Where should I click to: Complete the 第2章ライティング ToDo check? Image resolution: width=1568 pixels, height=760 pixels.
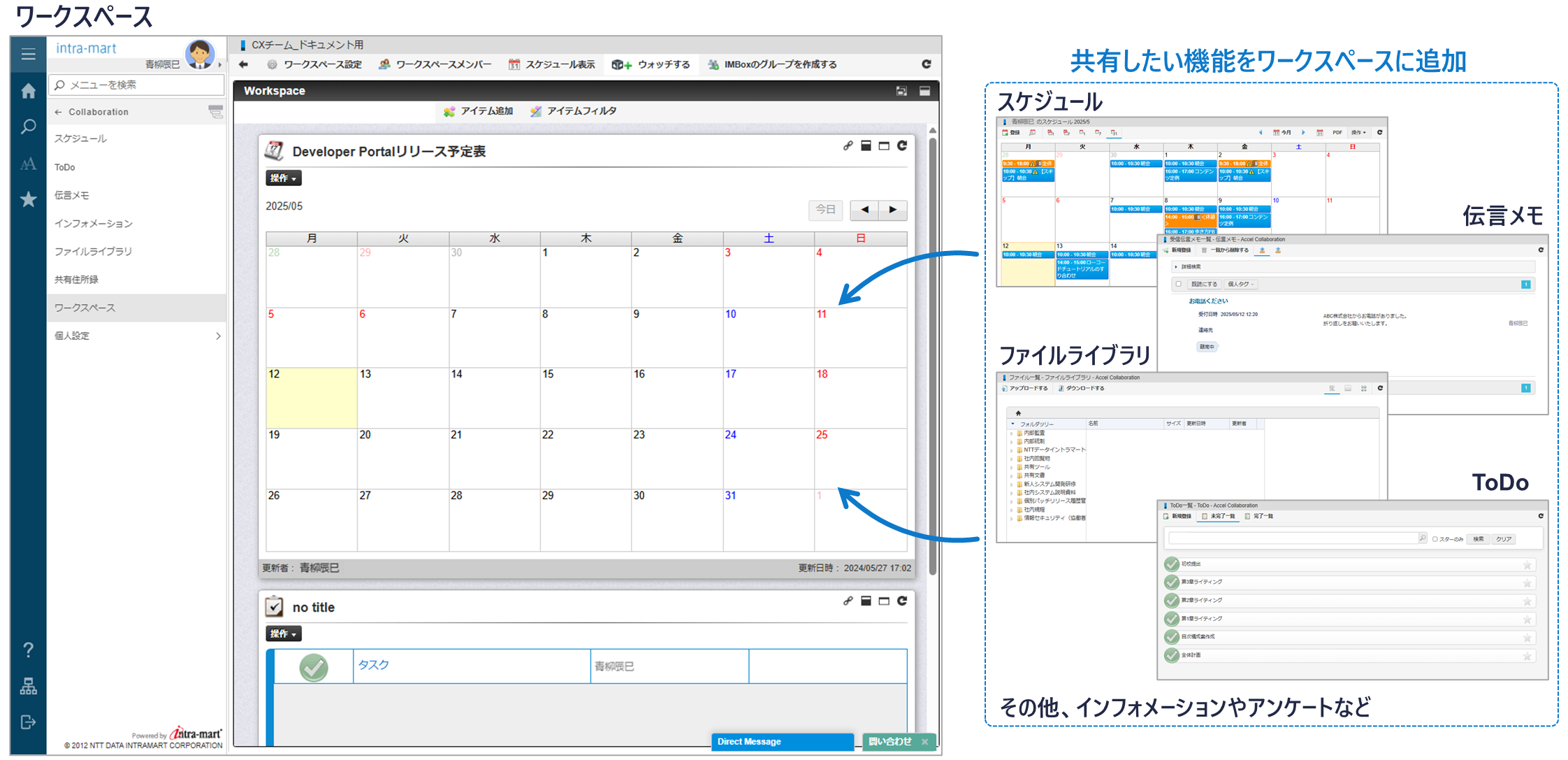(x=1172, y=601)
